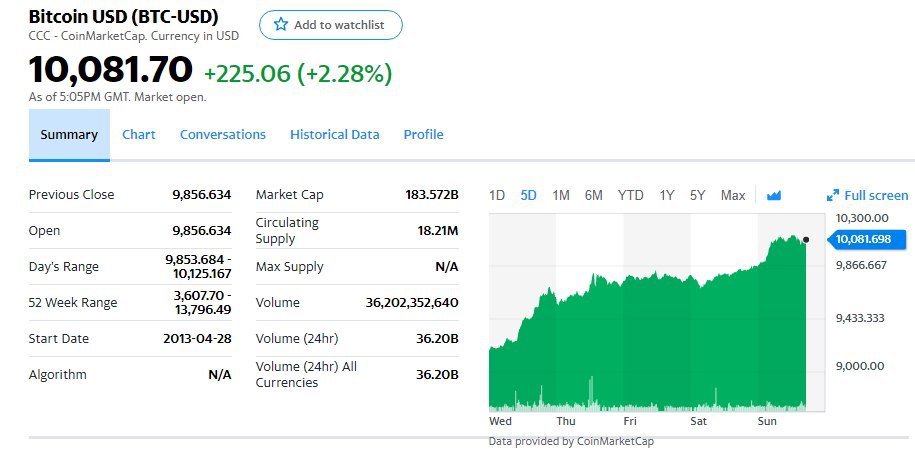Image resolution: width=915 pixels, height=461 pixels.
Task: Switch to the Chart tab
Action: tap(139, 135)
